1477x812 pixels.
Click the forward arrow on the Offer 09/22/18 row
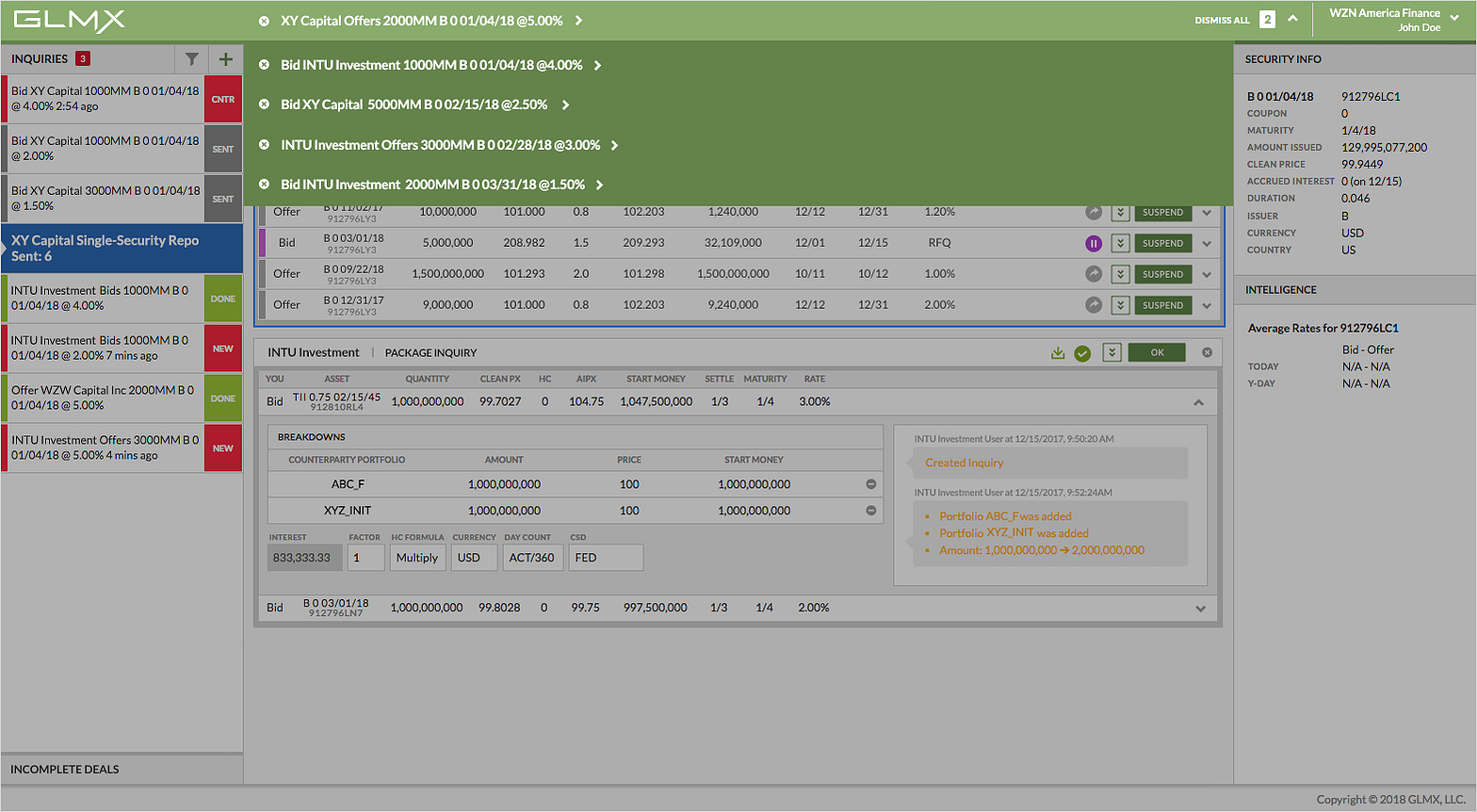pos(1094,274)
